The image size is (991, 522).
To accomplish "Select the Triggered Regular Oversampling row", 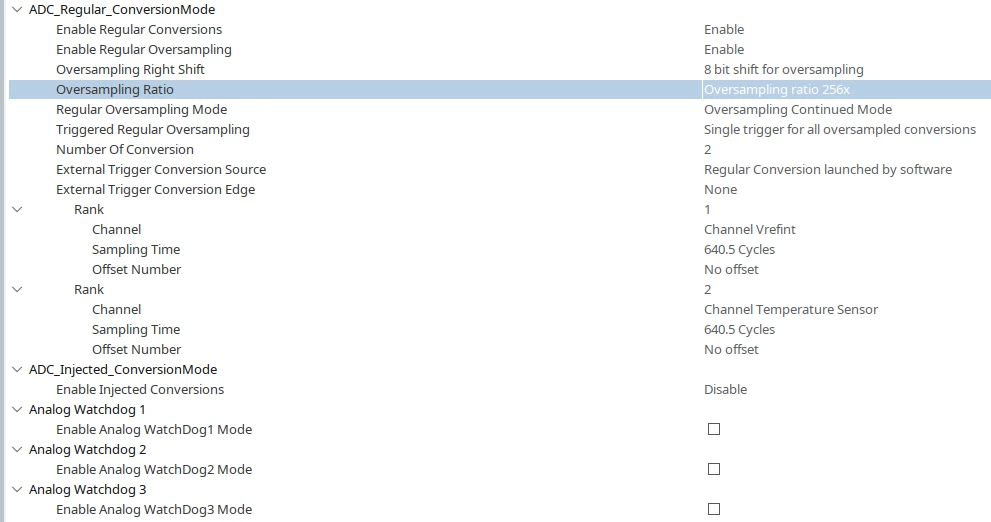I will coord(499,130).
